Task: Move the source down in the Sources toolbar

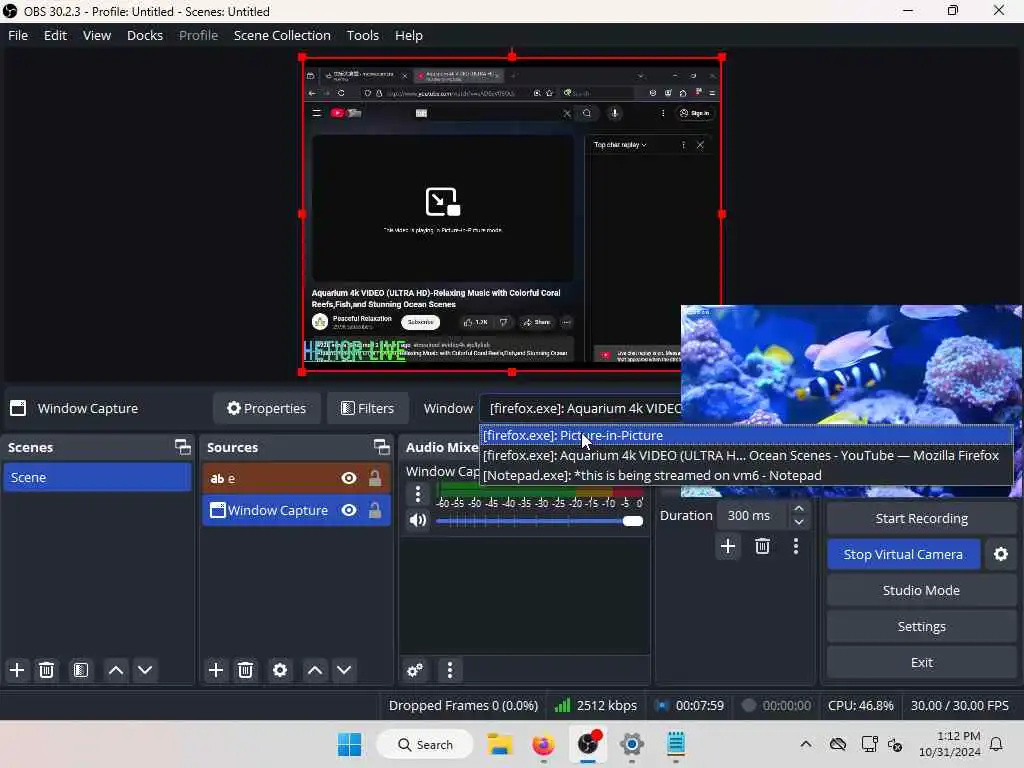Action: (344, 670)
